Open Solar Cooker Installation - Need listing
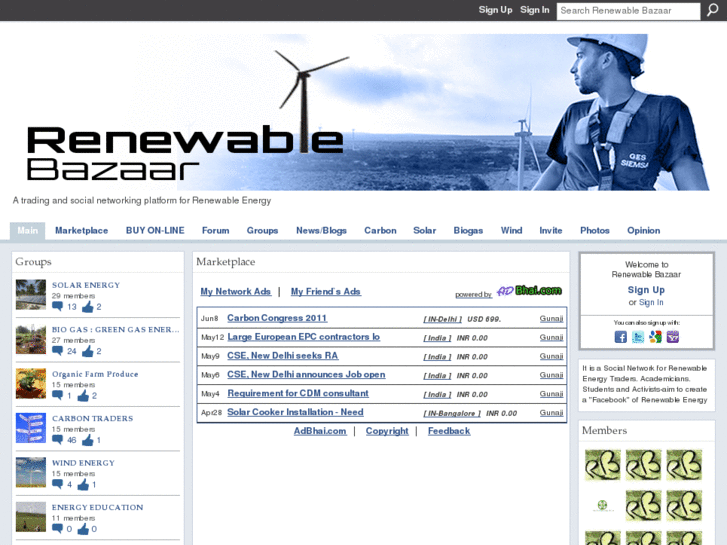This screenshot has height=545, width=727. (x=295, y=412)
